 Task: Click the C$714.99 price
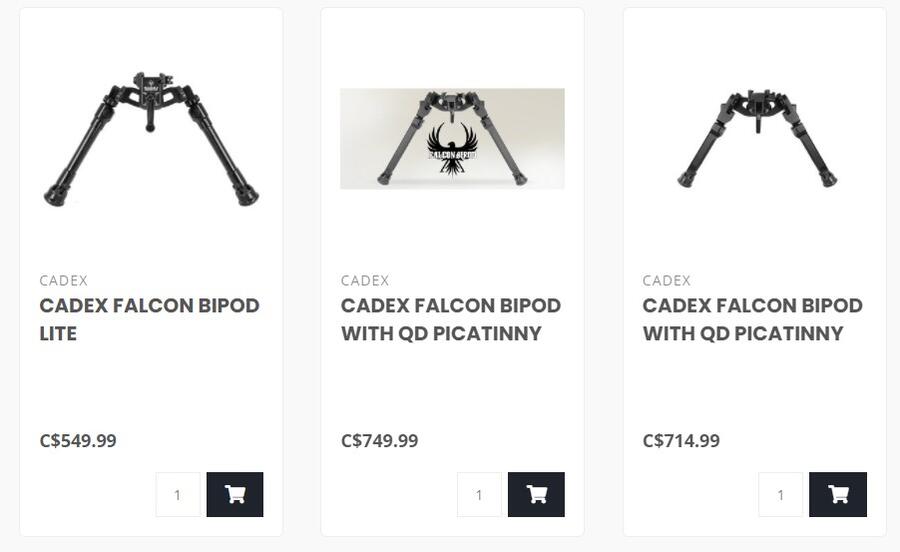click(x=681, y=440)
